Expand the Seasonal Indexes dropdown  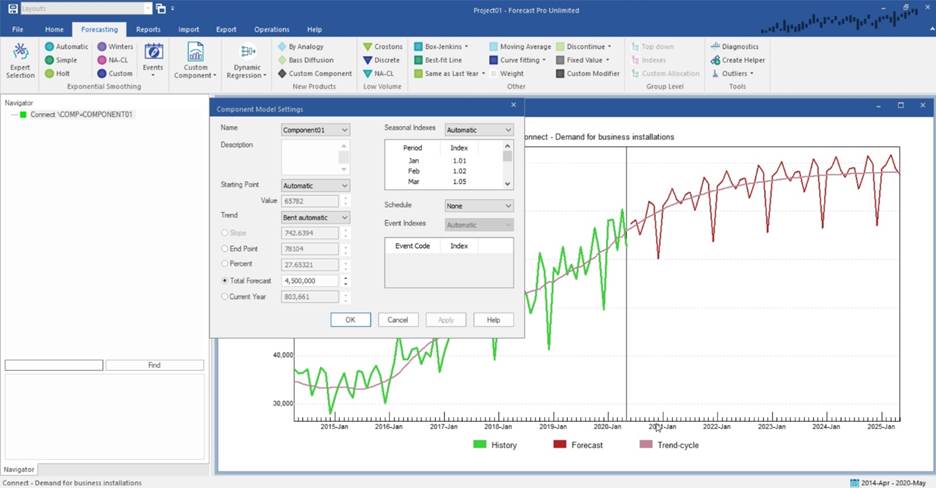(x=479, y=130)
